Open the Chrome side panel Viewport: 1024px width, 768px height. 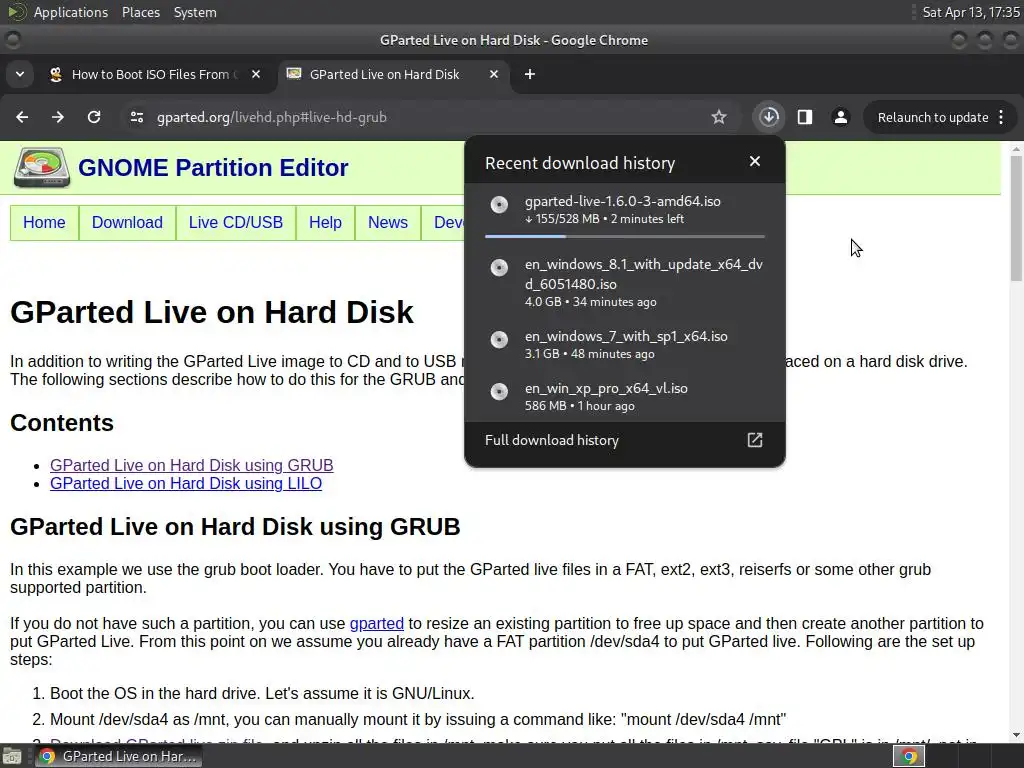805,117
